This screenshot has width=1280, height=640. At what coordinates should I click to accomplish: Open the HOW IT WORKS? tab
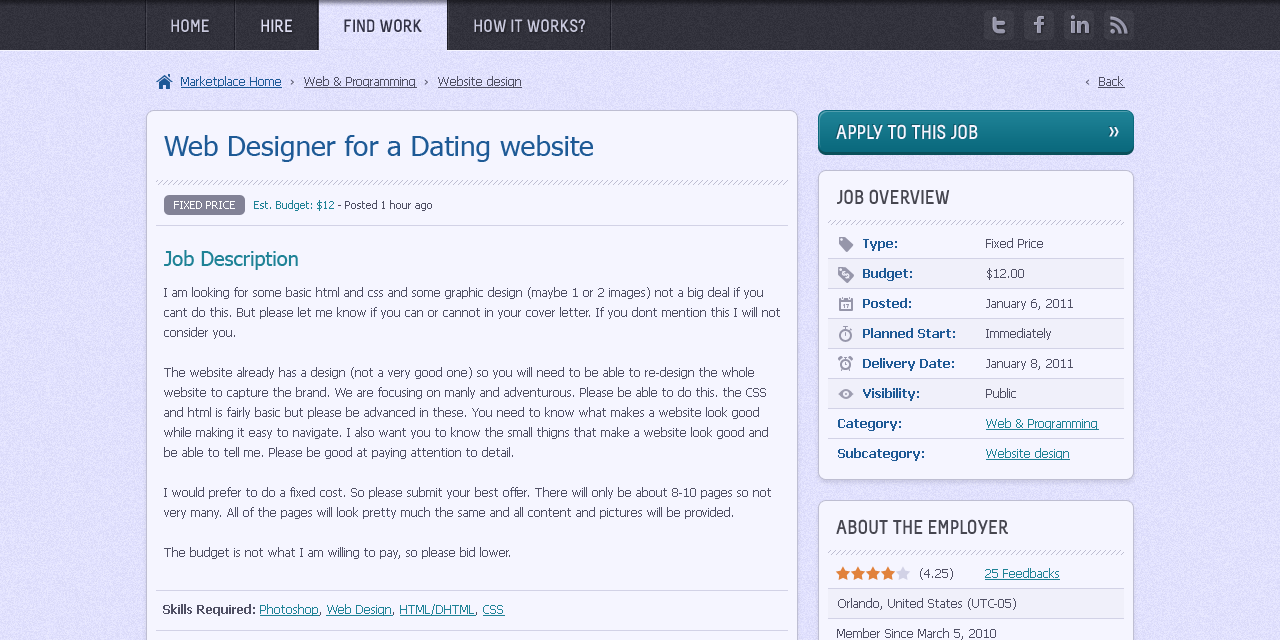click(x=529, y=25)
